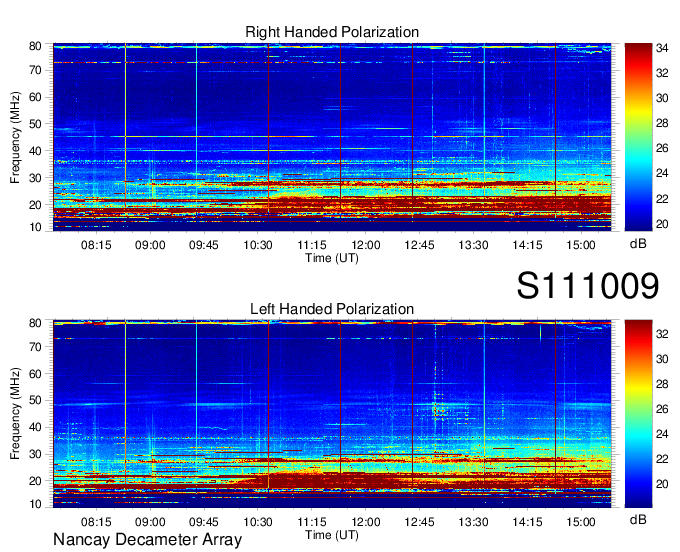Click the 'Nancay Decameter Array' caption
Screen dimensions: 680x552
(147, 540)
